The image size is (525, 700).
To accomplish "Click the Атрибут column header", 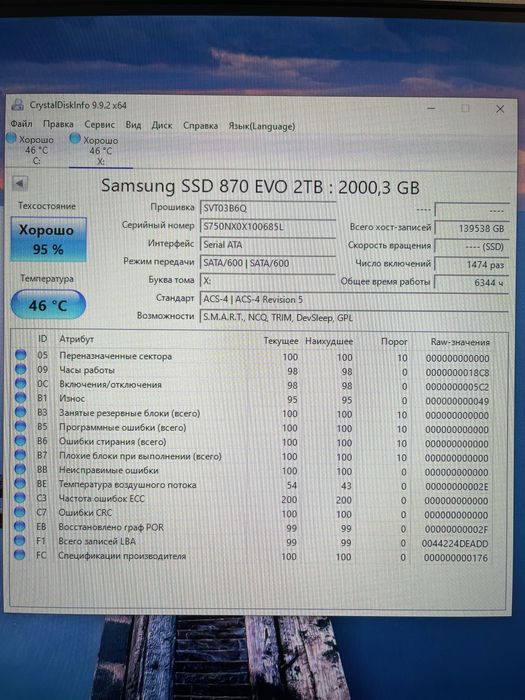I will click(77, 339).
